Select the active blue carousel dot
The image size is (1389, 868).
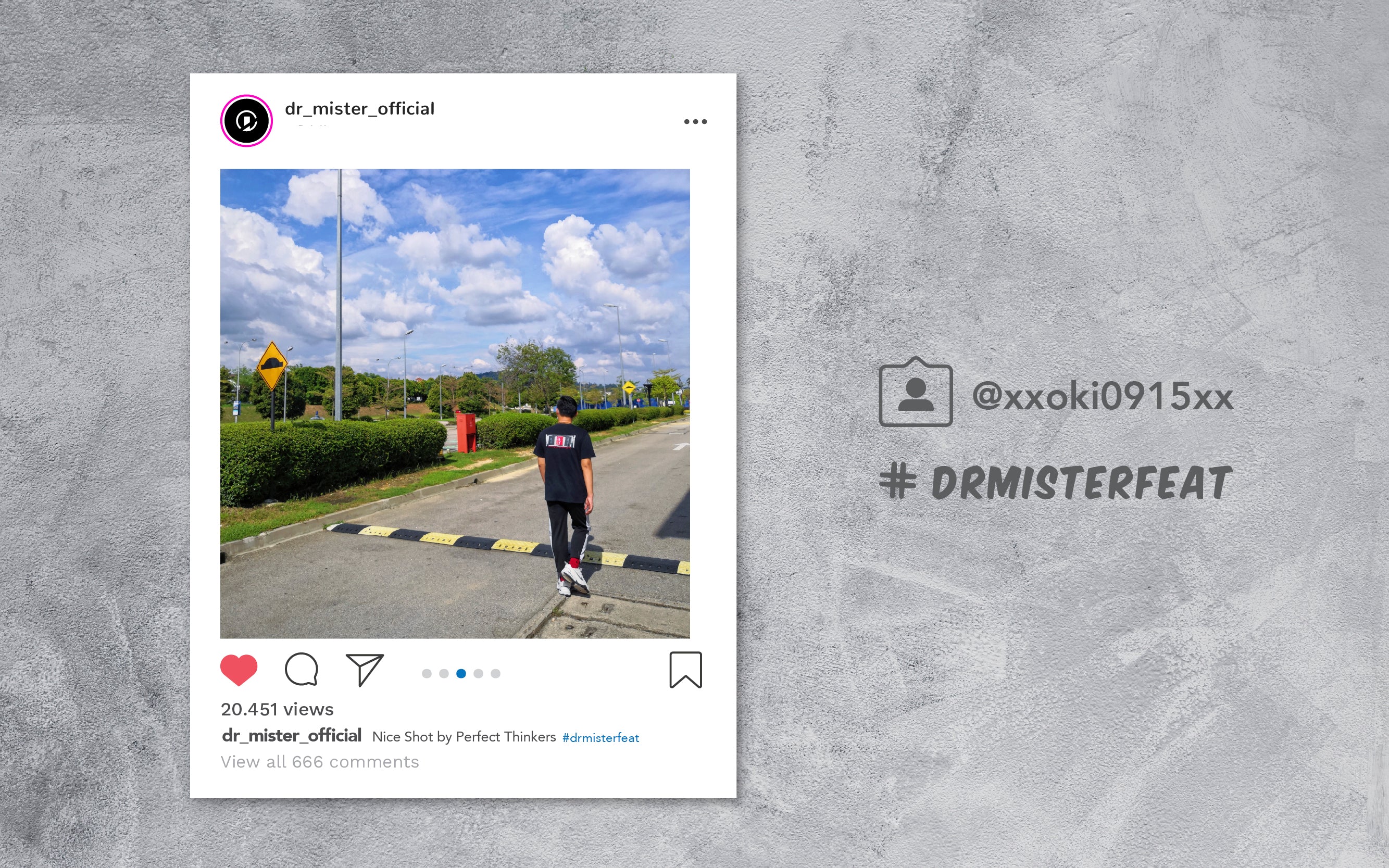[x=461, y=673]
